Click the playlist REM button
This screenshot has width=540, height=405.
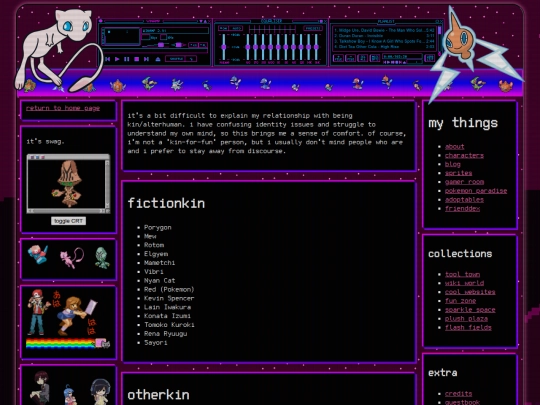(351, 58)
